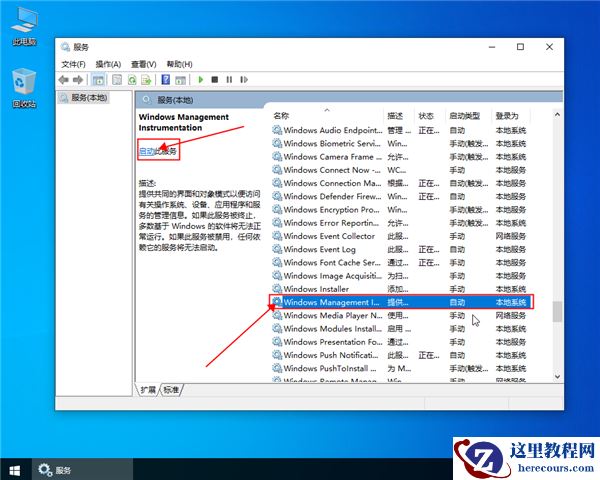The width and height of the screenshot is (600, 480).
Task: Click scrollbar up arrow in services list
Action: pos(557,114)
